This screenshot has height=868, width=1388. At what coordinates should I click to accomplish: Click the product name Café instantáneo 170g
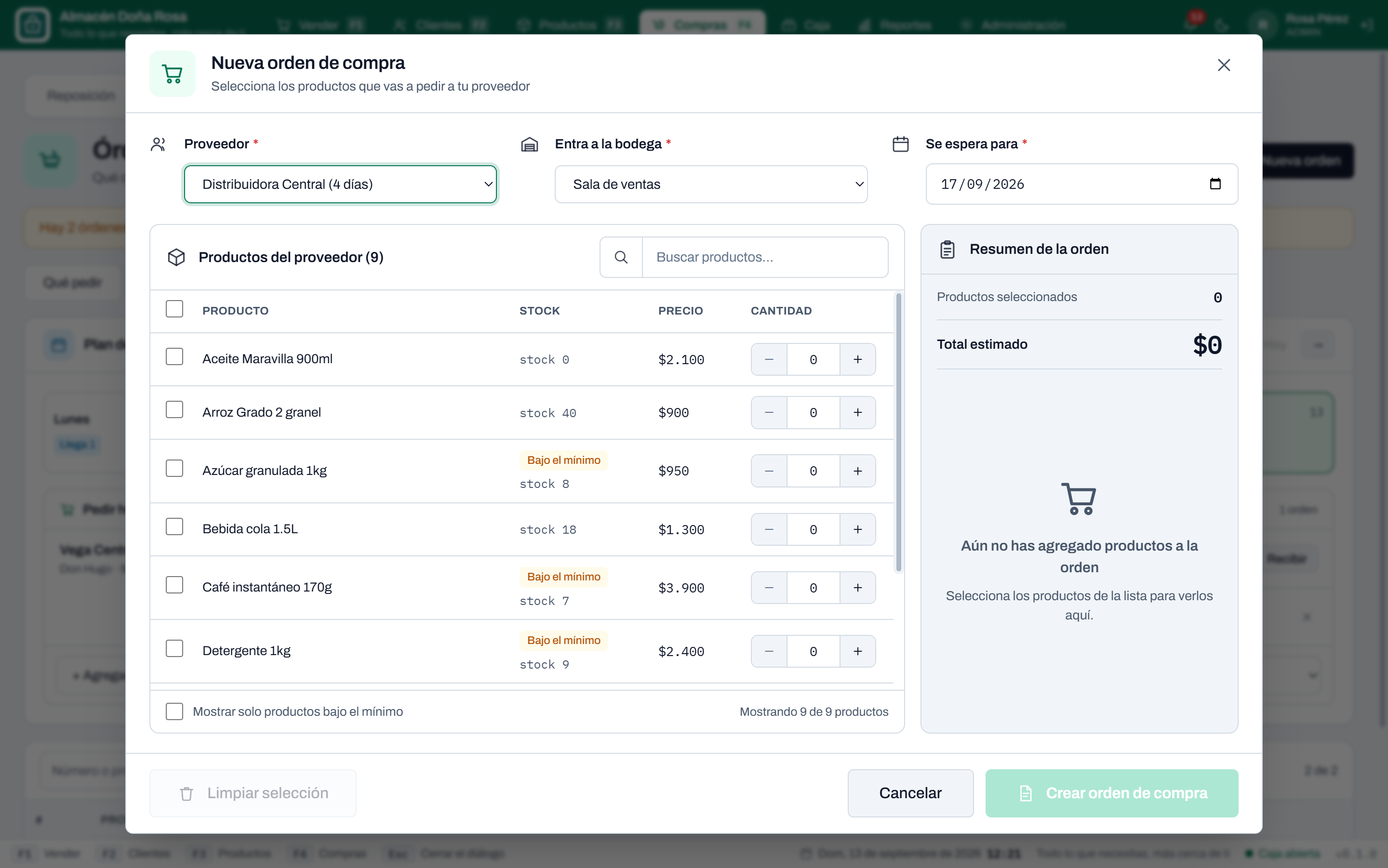tap(267, 587)
